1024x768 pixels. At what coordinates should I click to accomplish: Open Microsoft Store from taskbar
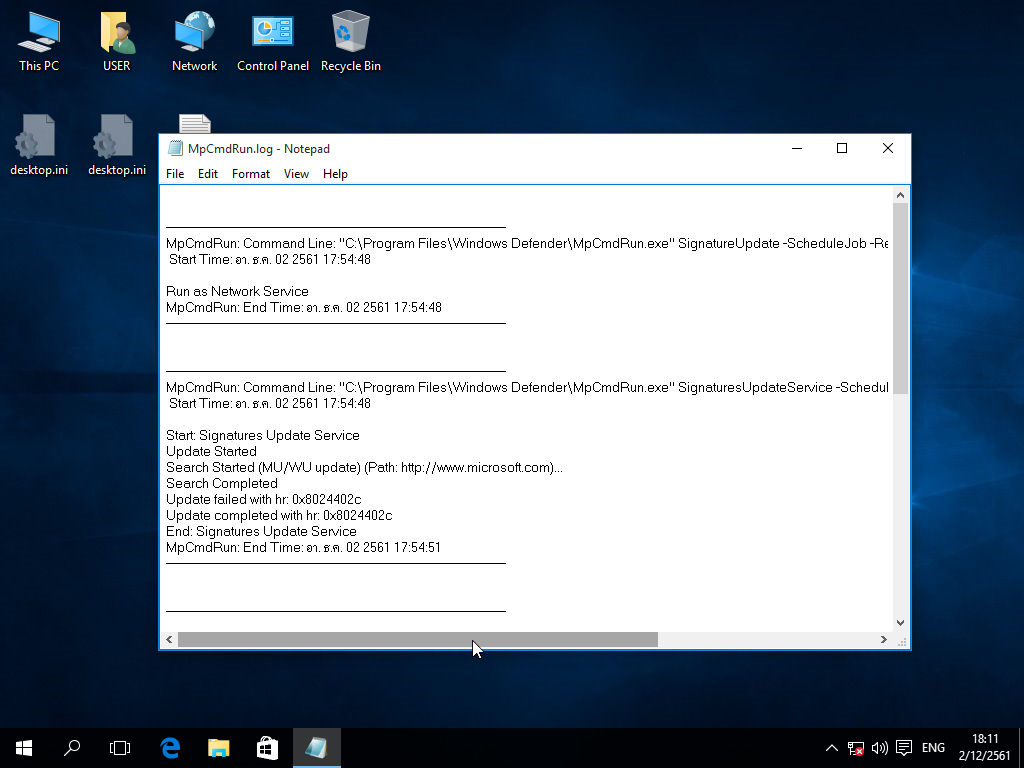267,747
